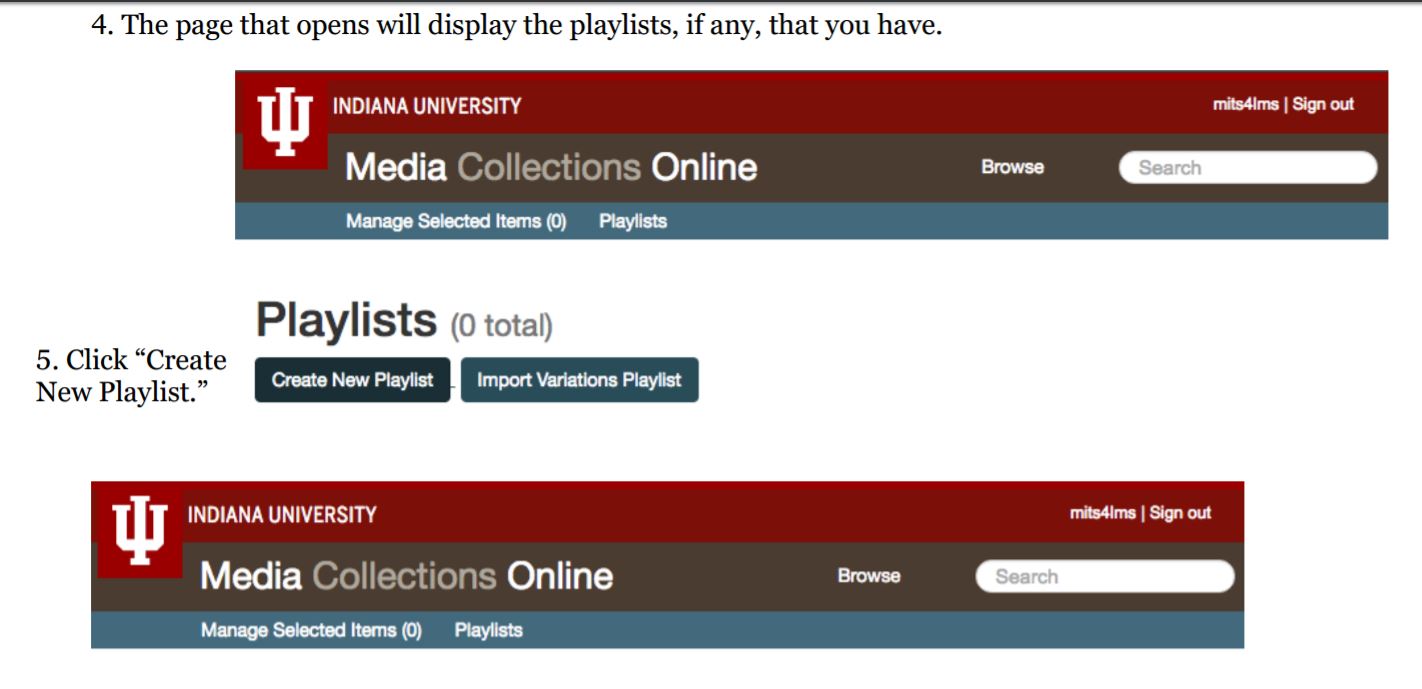The height and width of the screenshot is (689, 1422).
Task: Click Playlists in the bottom navigation bar
Action: 488,630
